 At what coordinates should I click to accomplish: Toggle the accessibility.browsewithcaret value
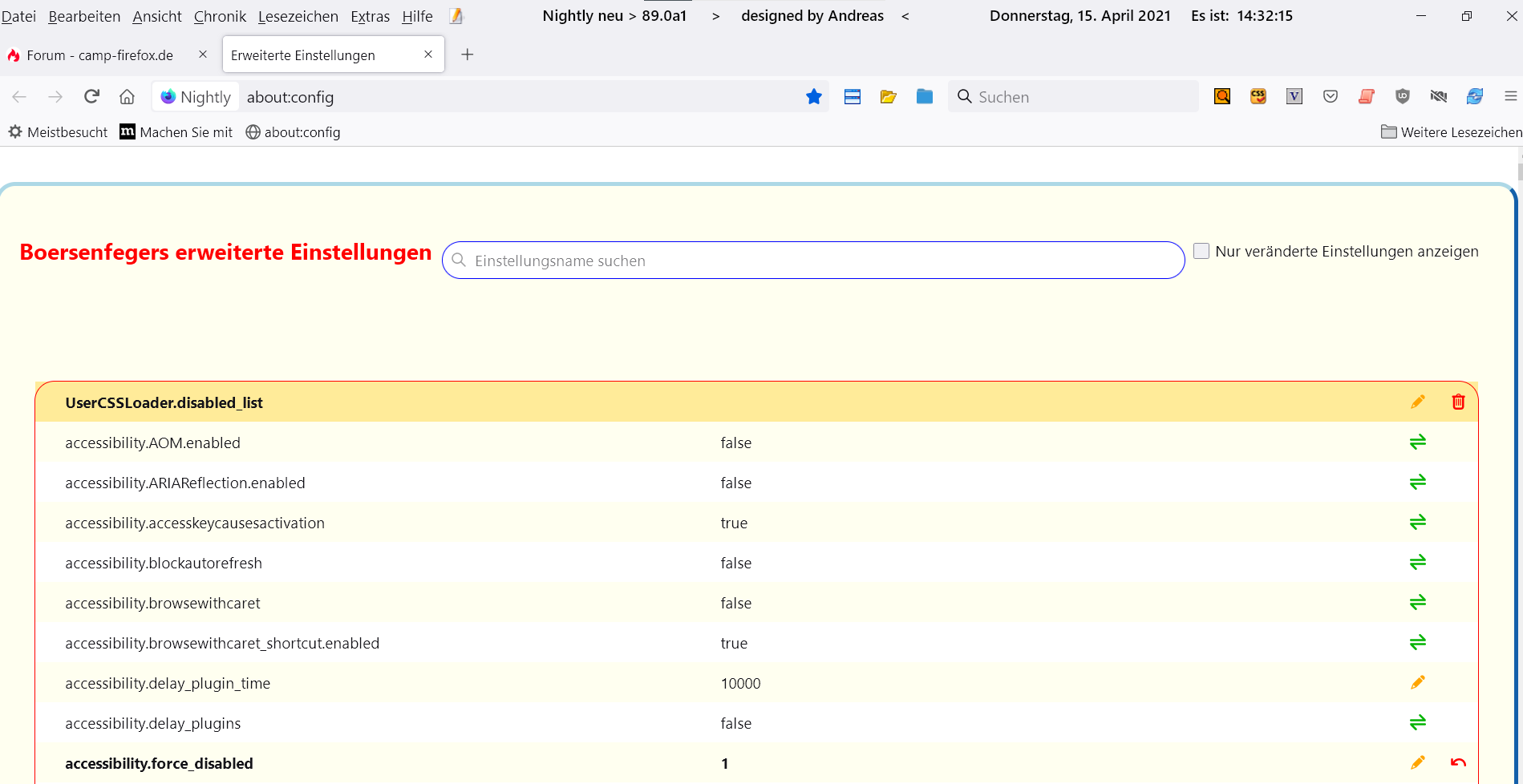pyautogui.click(x=1417, y=603)
